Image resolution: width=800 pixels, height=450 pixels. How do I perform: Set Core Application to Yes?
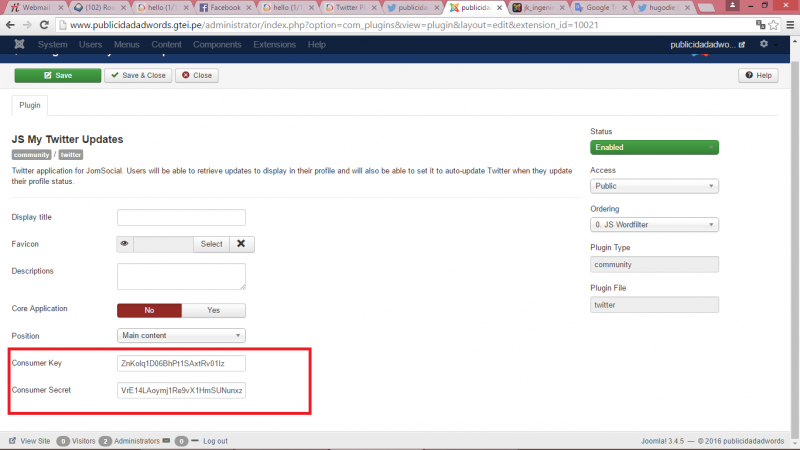[x=213, y=310]
